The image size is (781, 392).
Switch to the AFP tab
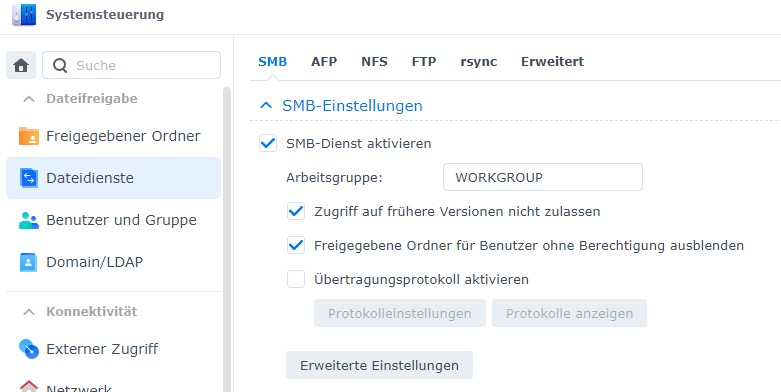click(x=324, y=62)
